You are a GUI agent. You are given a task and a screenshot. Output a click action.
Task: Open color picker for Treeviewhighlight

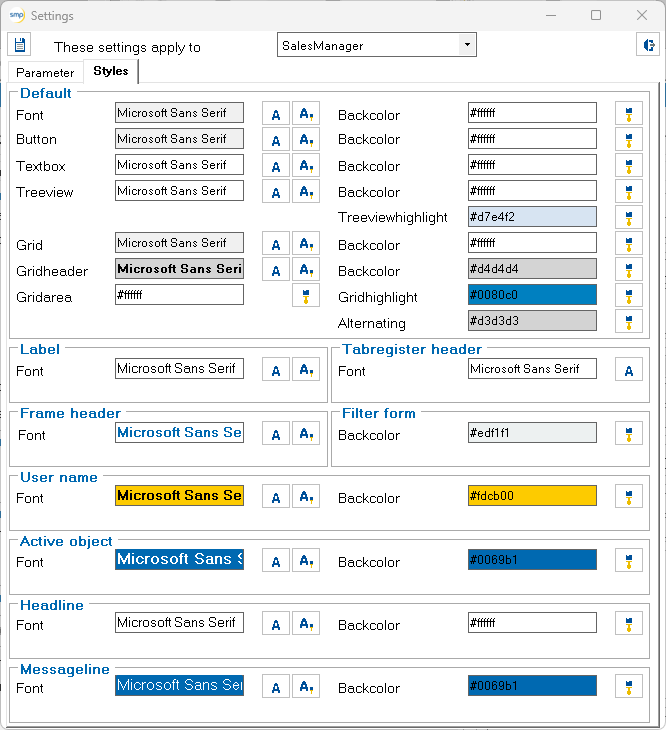tap(629, 217)
